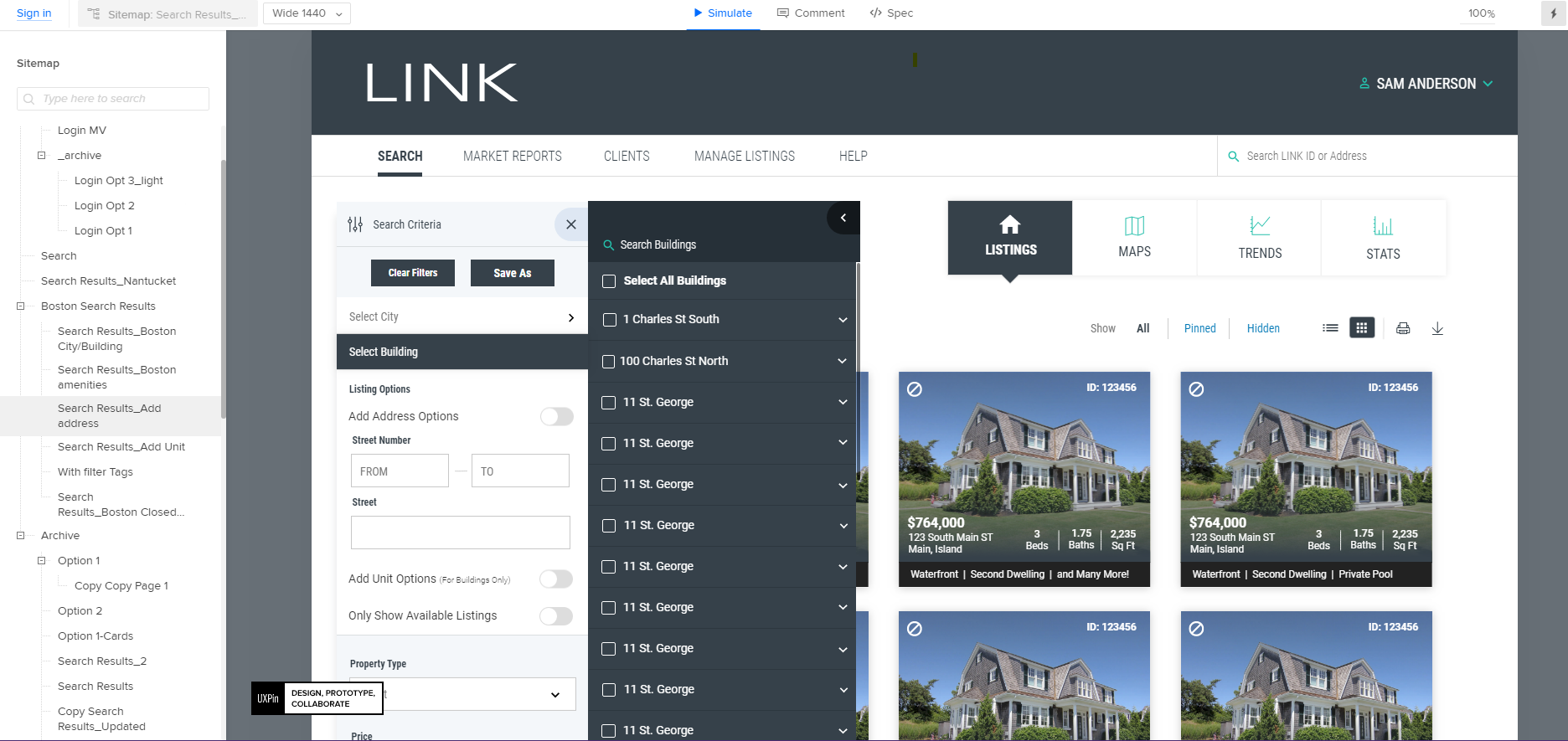Toggle Only Show Available Listings on
The height and width of the screenshot is (741, 1568).
[x=556, y=616]
